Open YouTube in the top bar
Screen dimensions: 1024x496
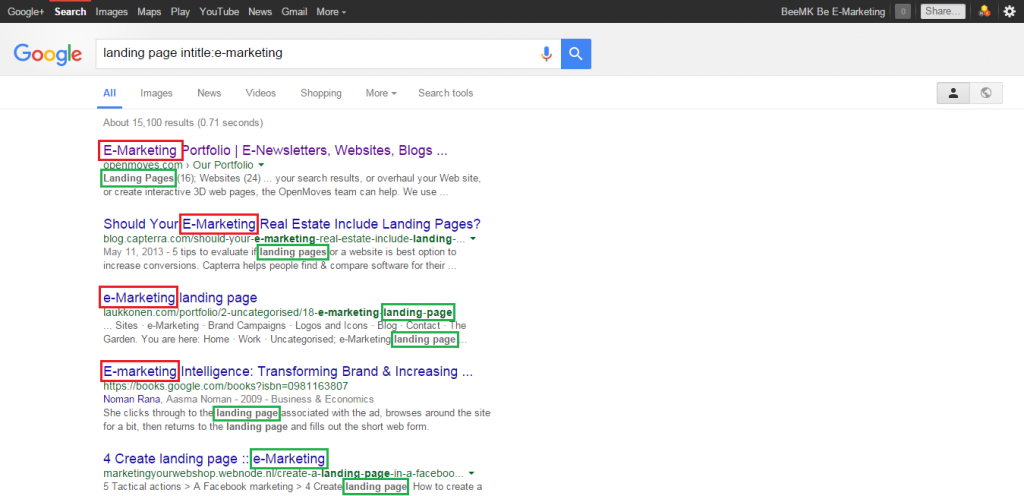point(219,12)
